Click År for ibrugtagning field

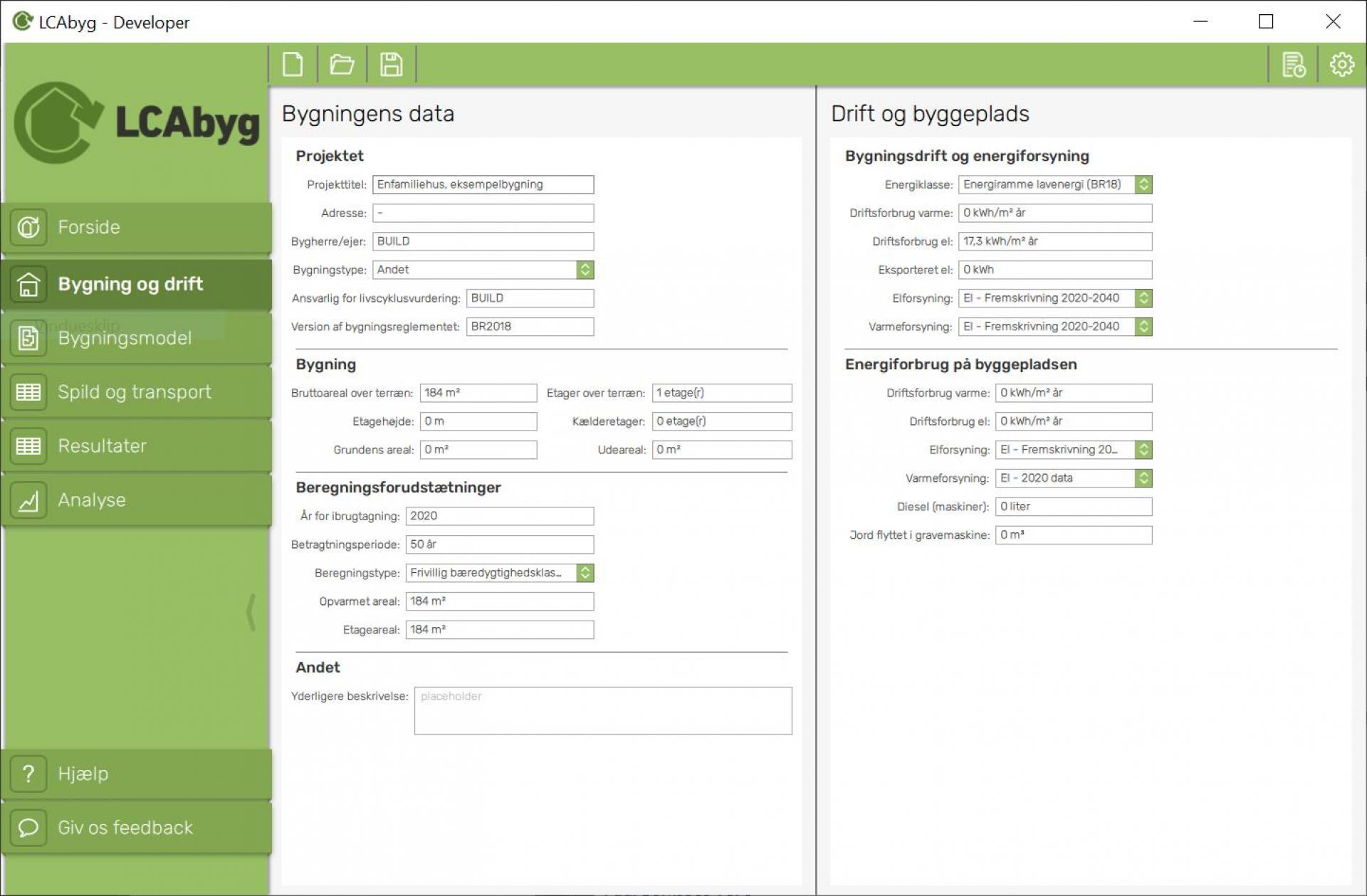500,516
